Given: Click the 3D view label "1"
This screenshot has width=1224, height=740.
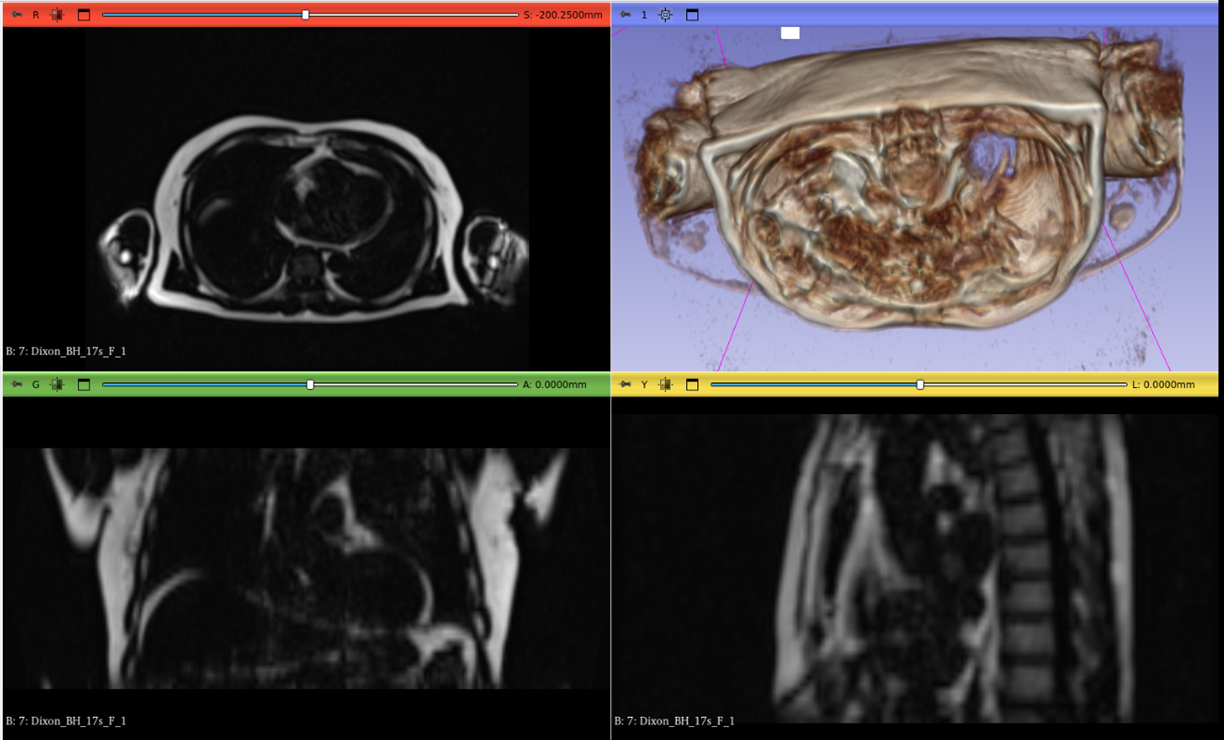Looking at the screenshot, I should pos(644,15).
